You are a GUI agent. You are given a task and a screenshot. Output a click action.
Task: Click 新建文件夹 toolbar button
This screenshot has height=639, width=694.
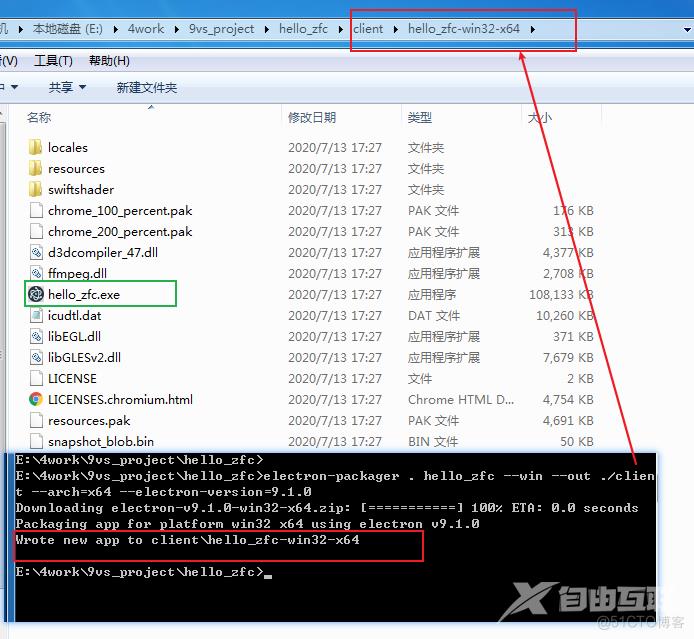[147, 88]
